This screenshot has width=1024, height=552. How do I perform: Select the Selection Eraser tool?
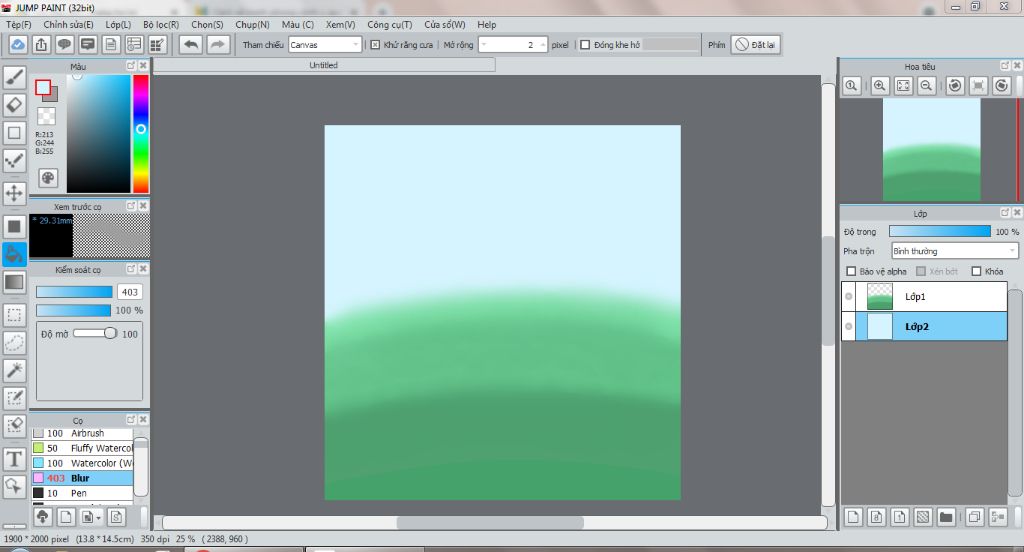(14, 426)
